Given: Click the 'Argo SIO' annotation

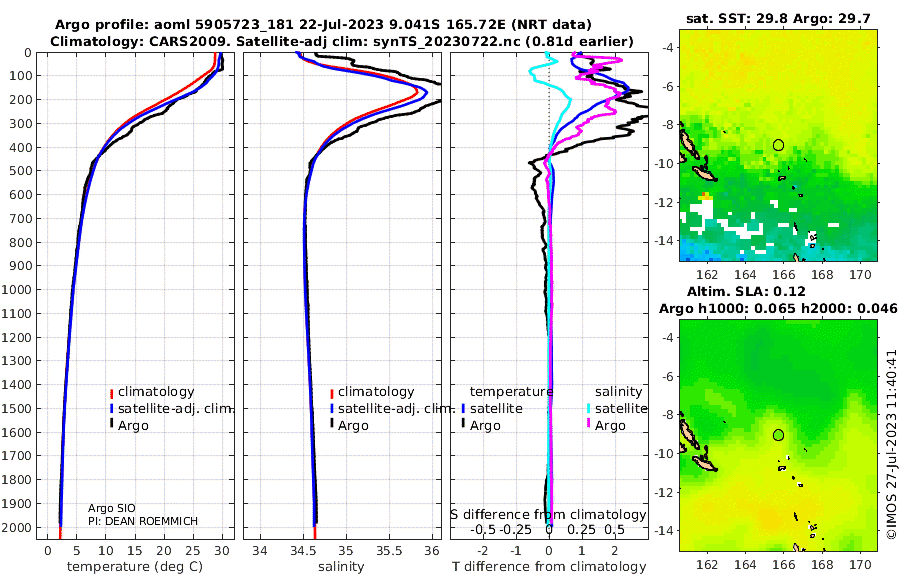Looking at the screenshot, I should click(x=112, y=508).
